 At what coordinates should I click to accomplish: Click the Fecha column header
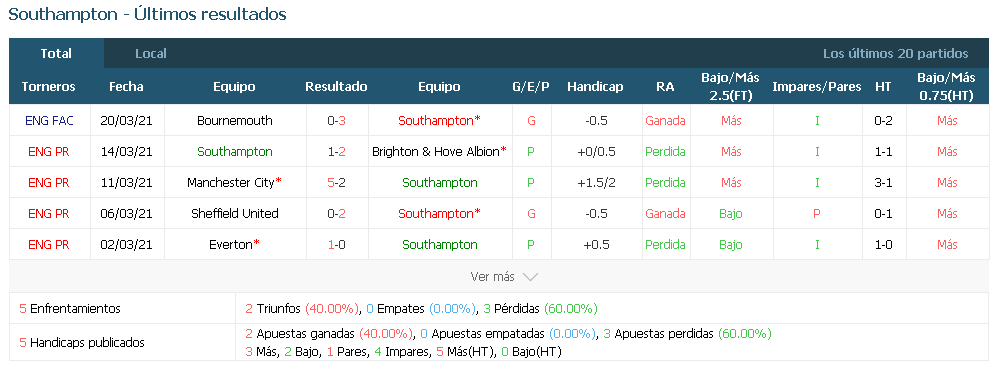[126, 86]
